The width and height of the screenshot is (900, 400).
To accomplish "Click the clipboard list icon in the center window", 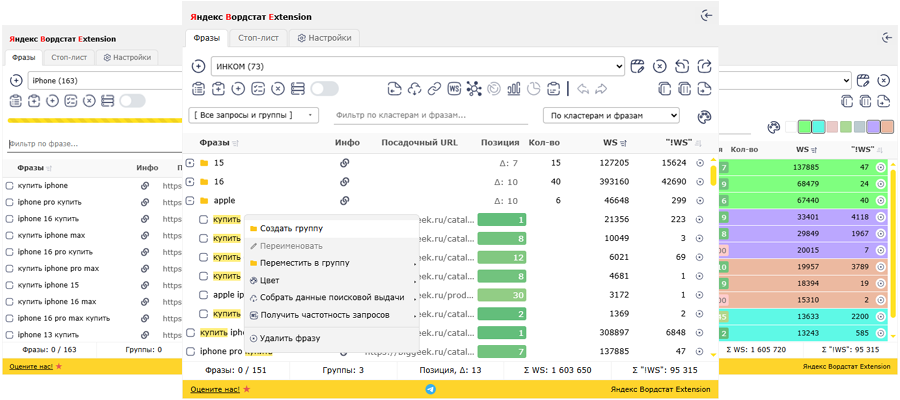I will tap(198, 89).
